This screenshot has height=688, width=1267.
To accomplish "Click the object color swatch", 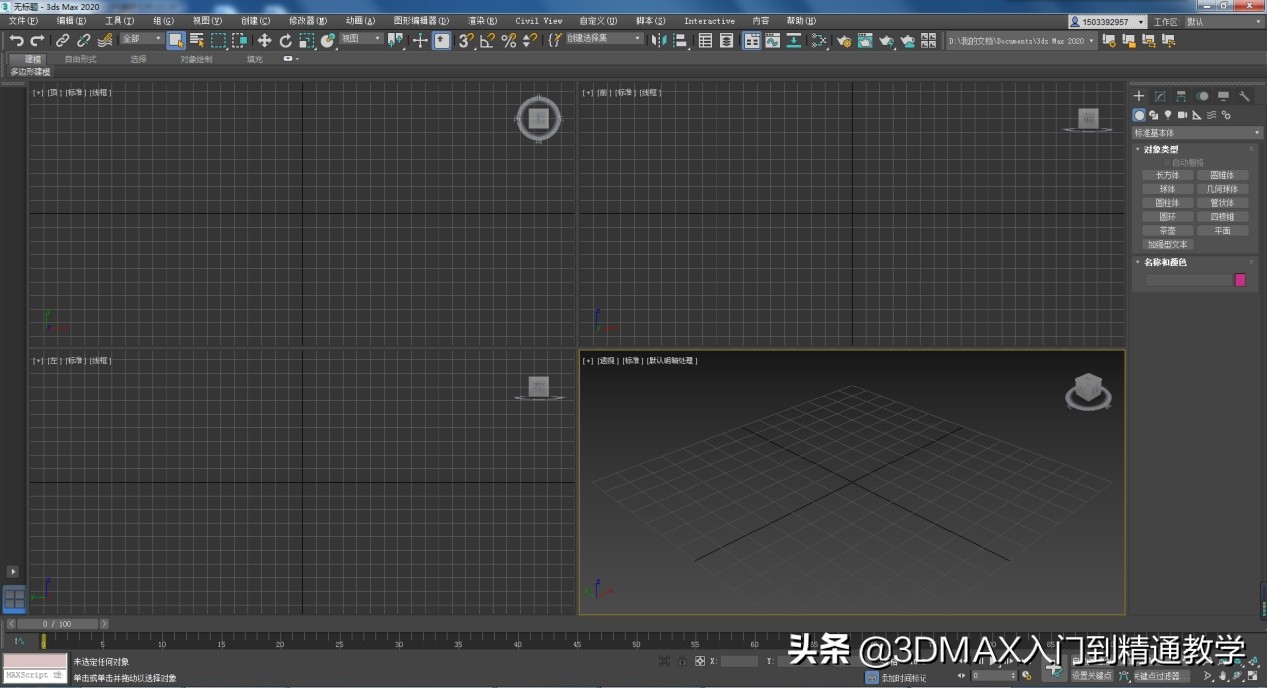I will click(x=1240, y=280).
